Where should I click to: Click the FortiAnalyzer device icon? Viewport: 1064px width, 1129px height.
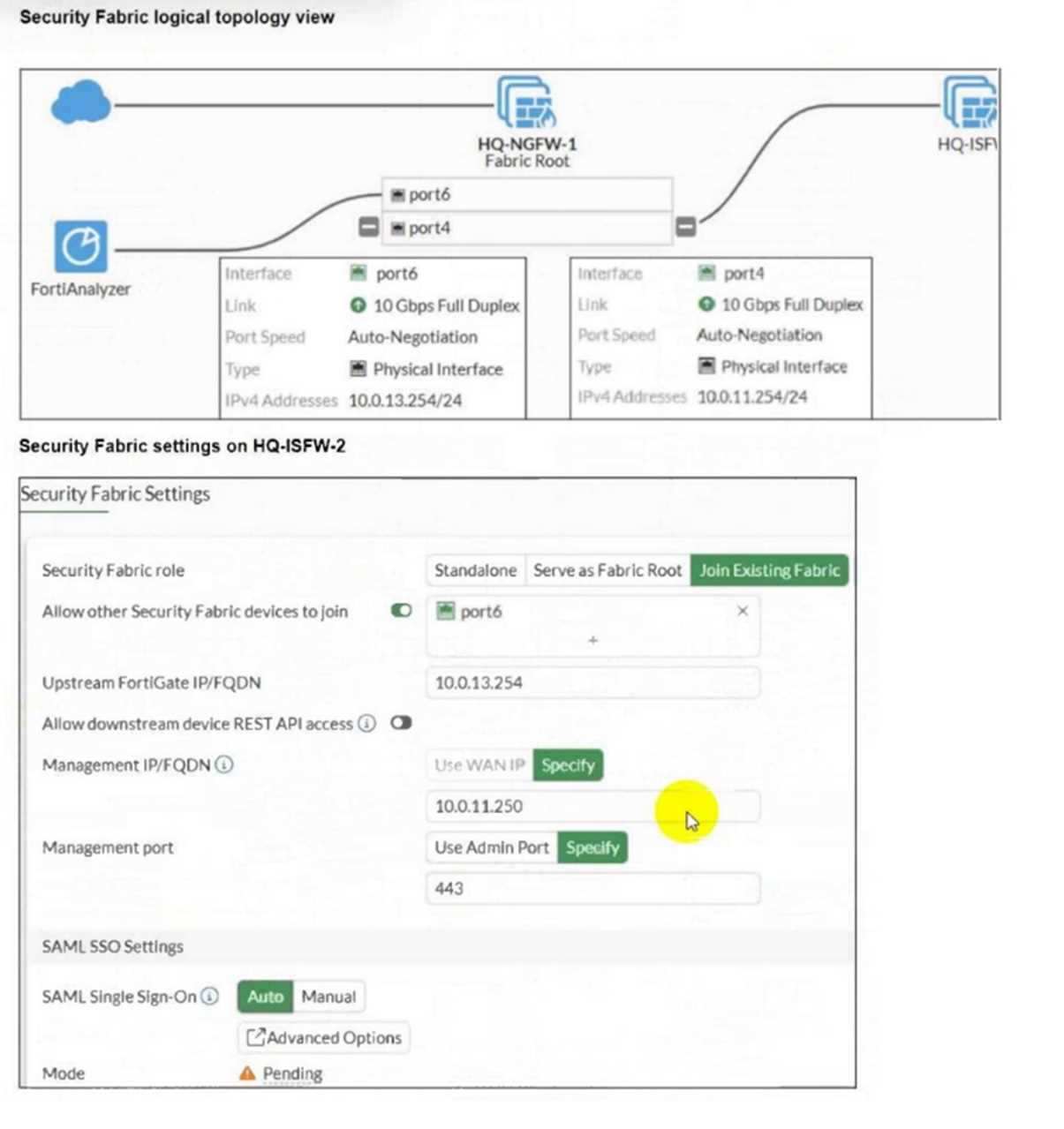click(80, 246)
